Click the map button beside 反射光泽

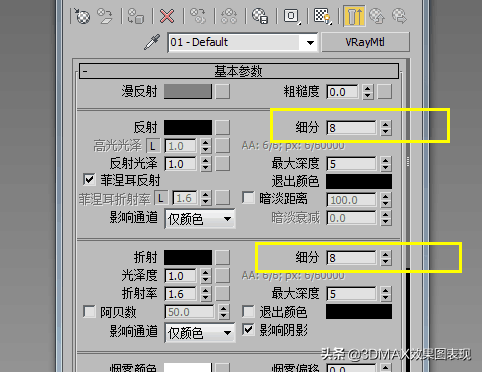click(222, 164)
